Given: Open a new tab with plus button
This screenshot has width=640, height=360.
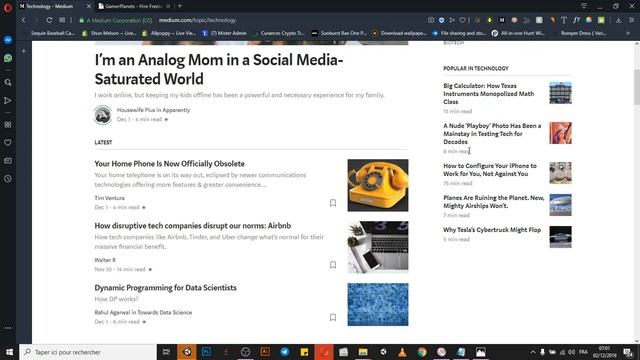Looking at the screenshot, I should click(180, 6).
